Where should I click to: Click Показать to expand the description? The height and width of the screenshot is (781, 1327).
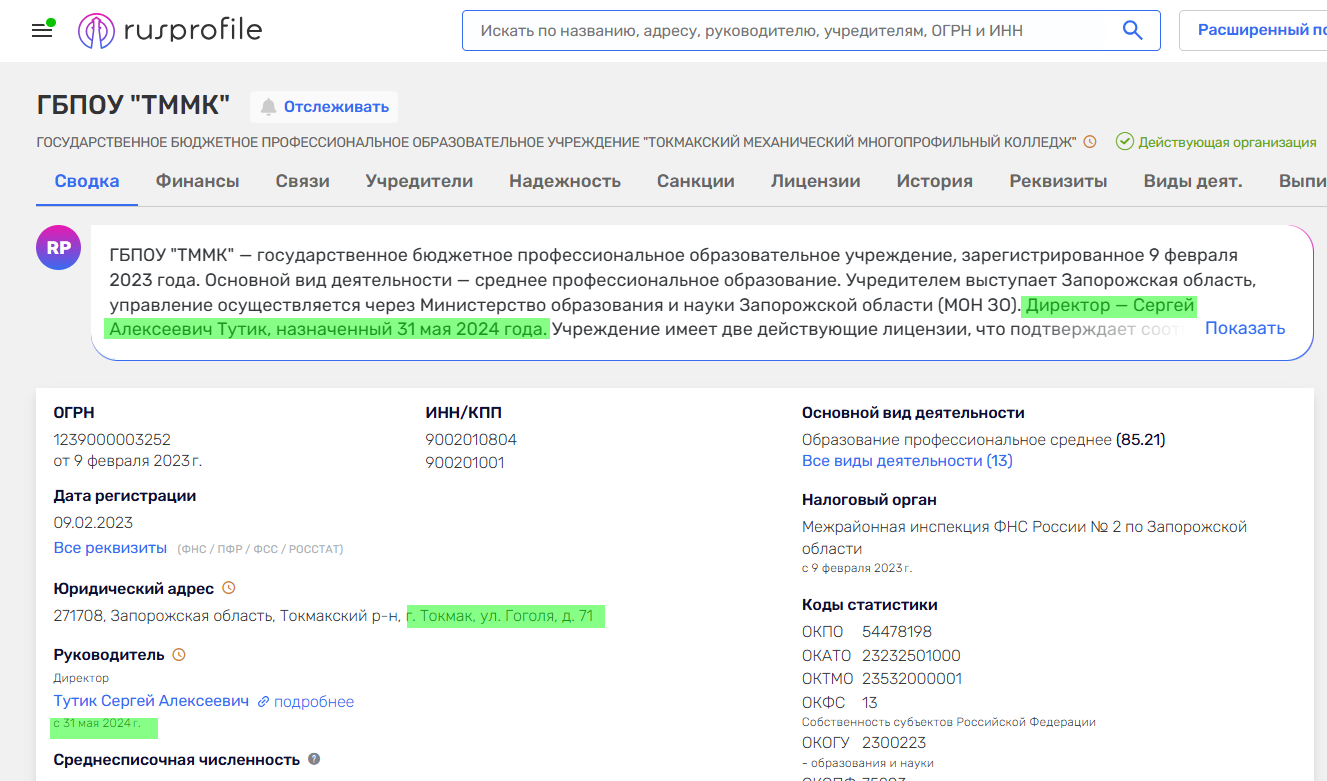(x=1244, y=327)
